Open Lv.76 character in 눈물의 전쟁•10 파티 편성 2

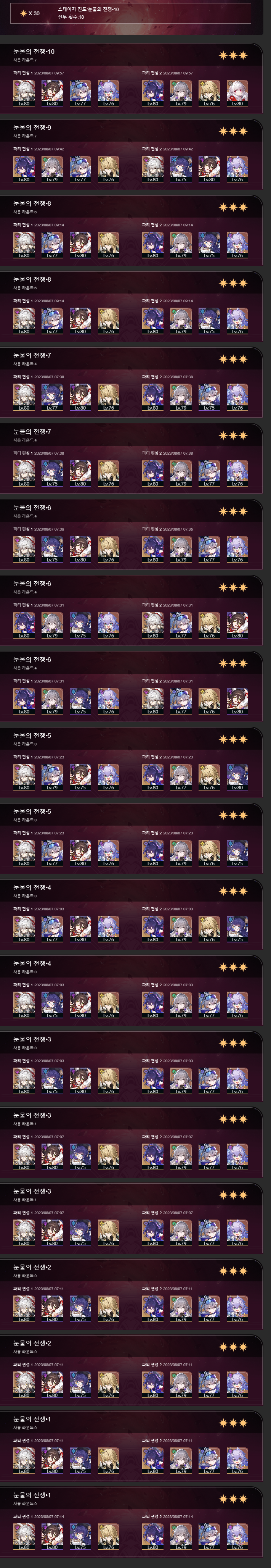pos(209,93)
